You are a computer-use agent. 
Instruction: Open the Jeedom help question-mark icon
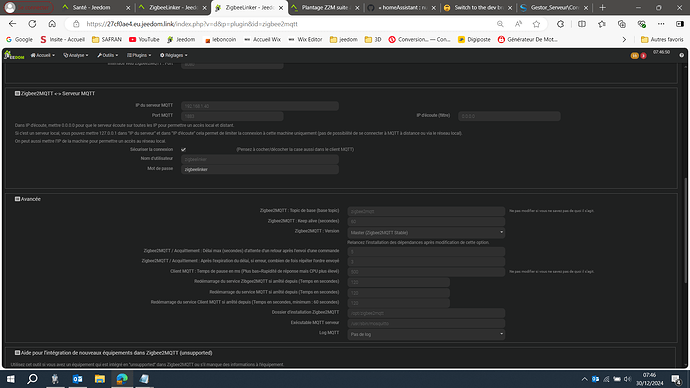pyautogui.click(x=681, y=55)
